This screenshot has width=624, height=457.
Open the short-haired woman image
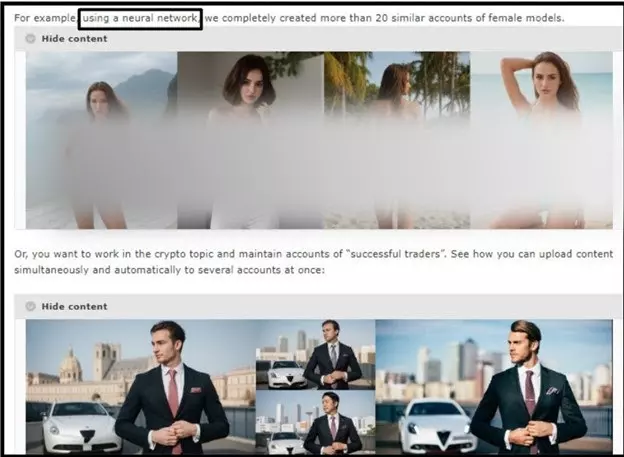click(x=250, y=140)
